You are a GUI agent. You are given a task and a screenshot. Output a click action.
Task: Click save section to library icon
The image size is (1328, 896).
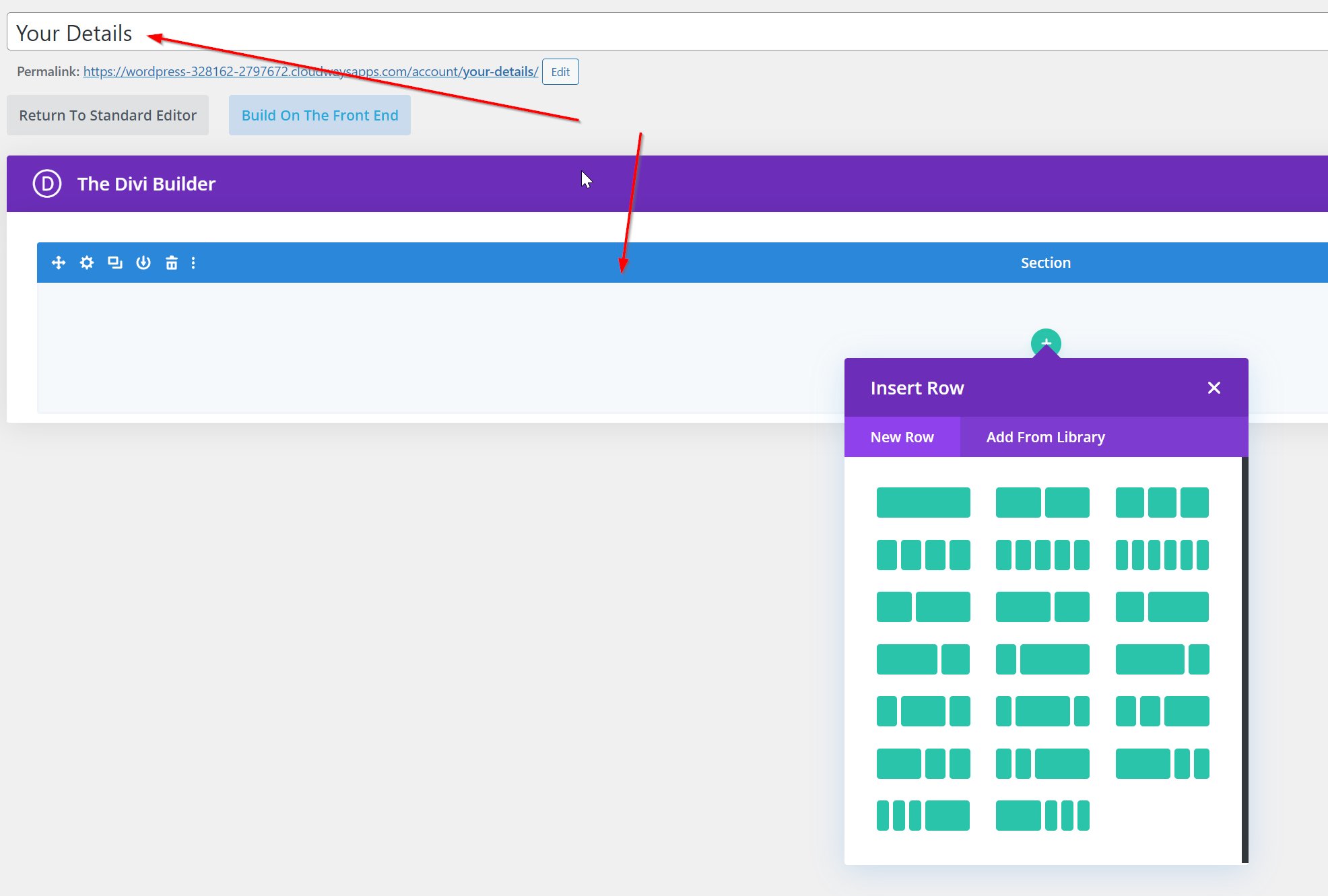143,263
